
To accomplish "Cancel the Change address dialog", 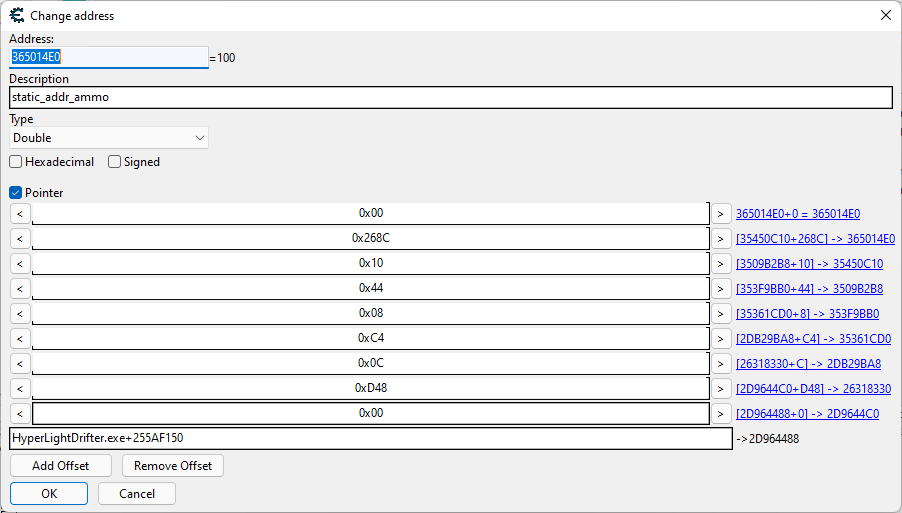I will [x=137, y=493].
